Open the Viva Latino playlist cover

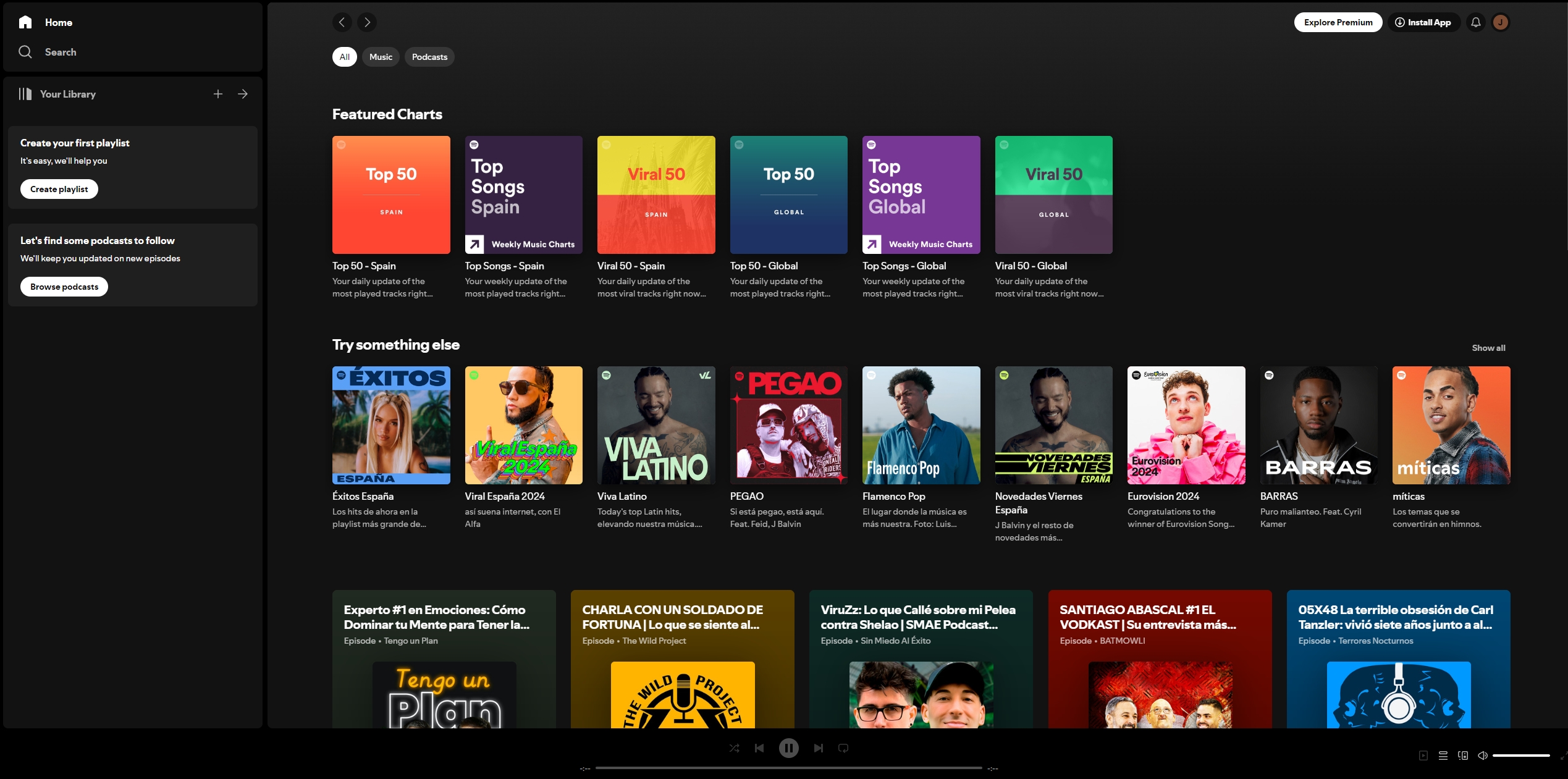coord(656,425)
